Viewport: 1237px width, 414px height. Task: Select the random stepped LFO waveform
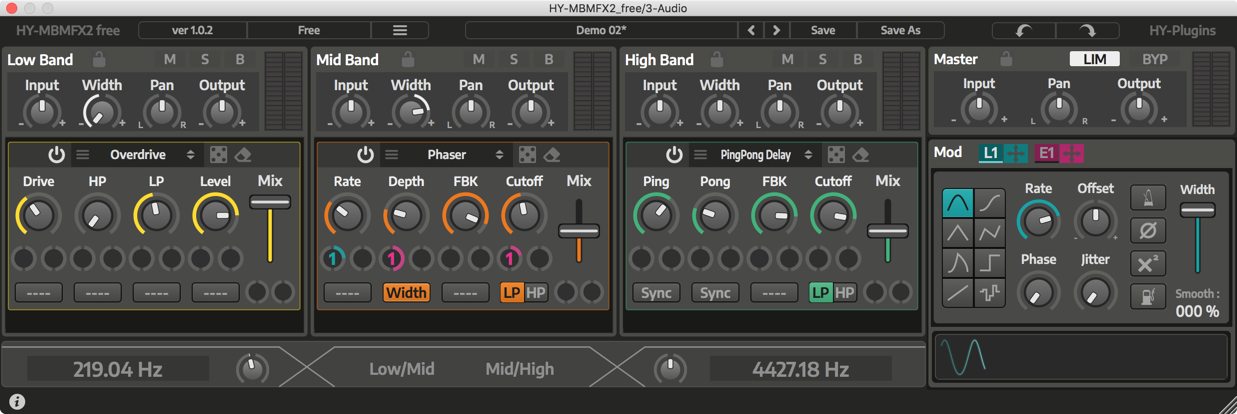pyautogui.click(x=990, y=293)
